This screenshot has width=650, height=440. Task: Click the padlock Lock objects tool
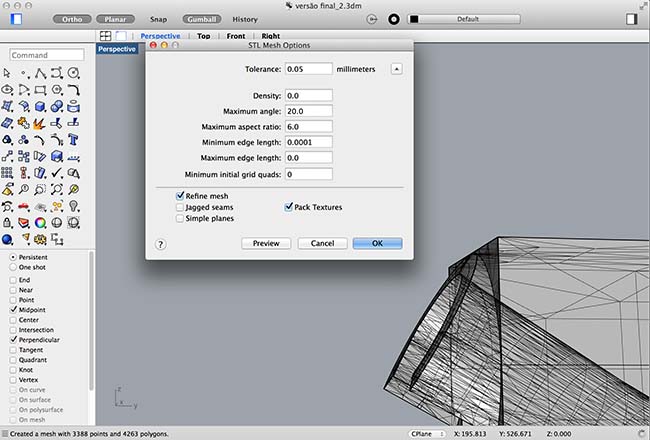[x=7, y=223]
